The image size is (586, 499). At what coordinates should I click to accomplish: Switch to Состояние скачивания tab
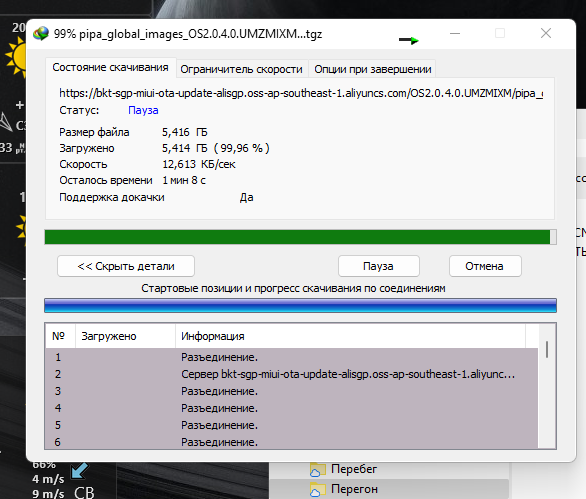point(110,68)
